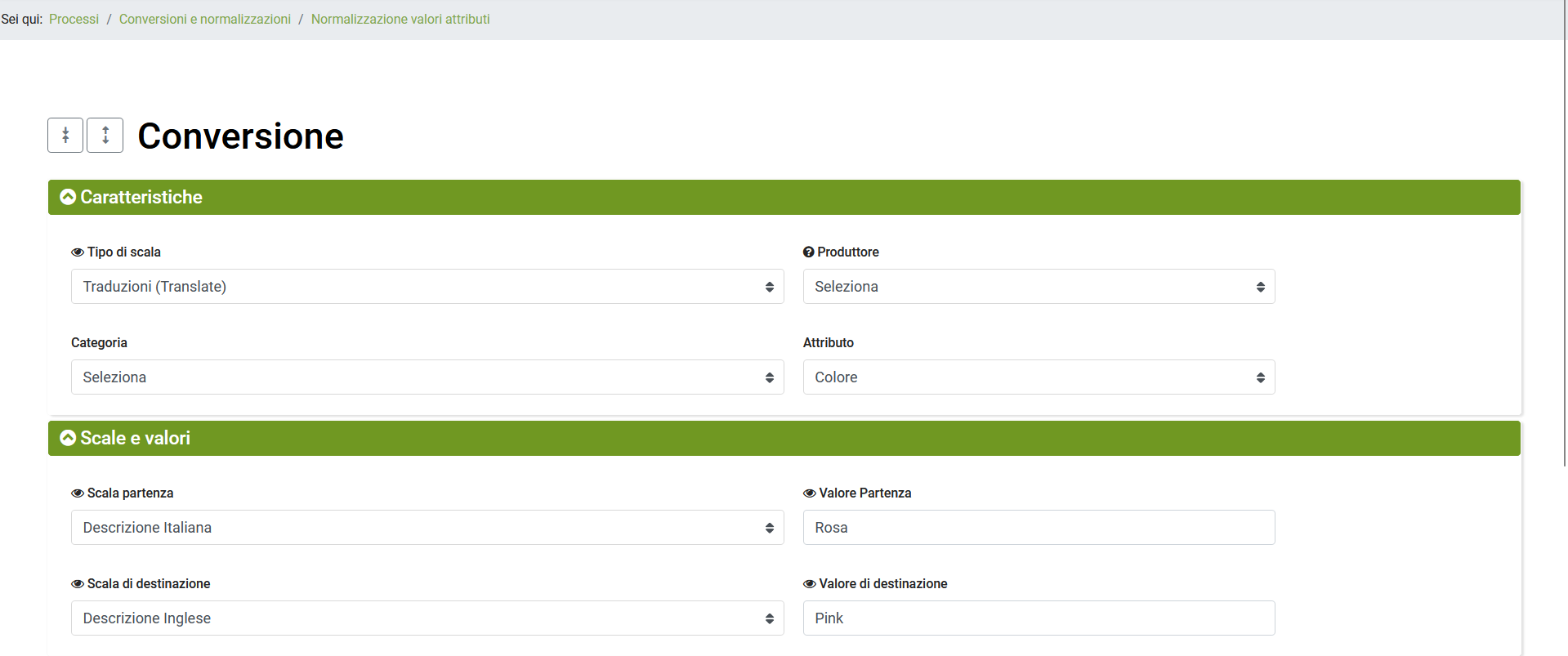Click the expand all sections icon button

click(x=105, y=136)
